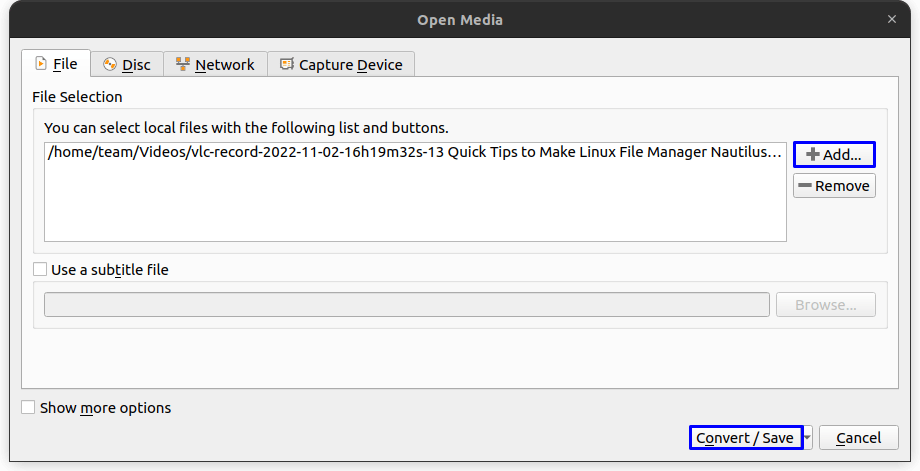Open the Capture Device tab
Image resolution: width=920 pixels, height=471 pixels.
point(341,65)
